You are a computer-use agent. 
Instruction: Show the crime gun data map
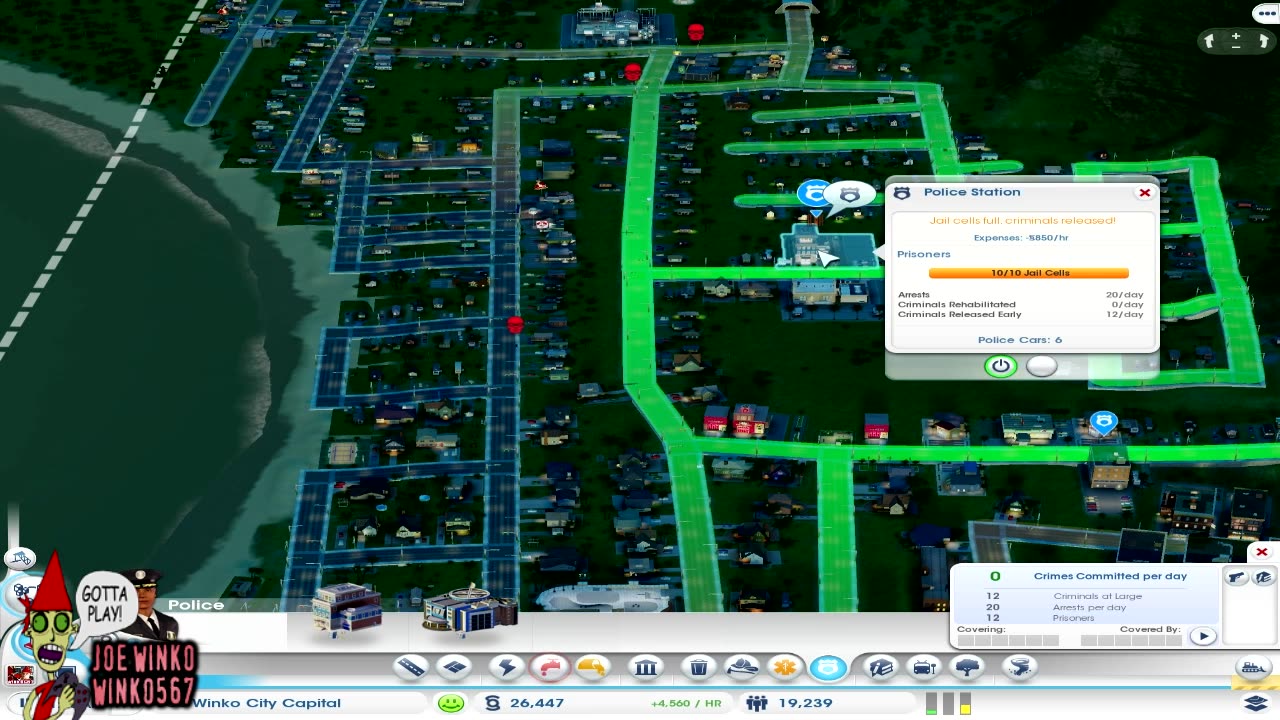pyautogui.click(x=1237, y=577)
